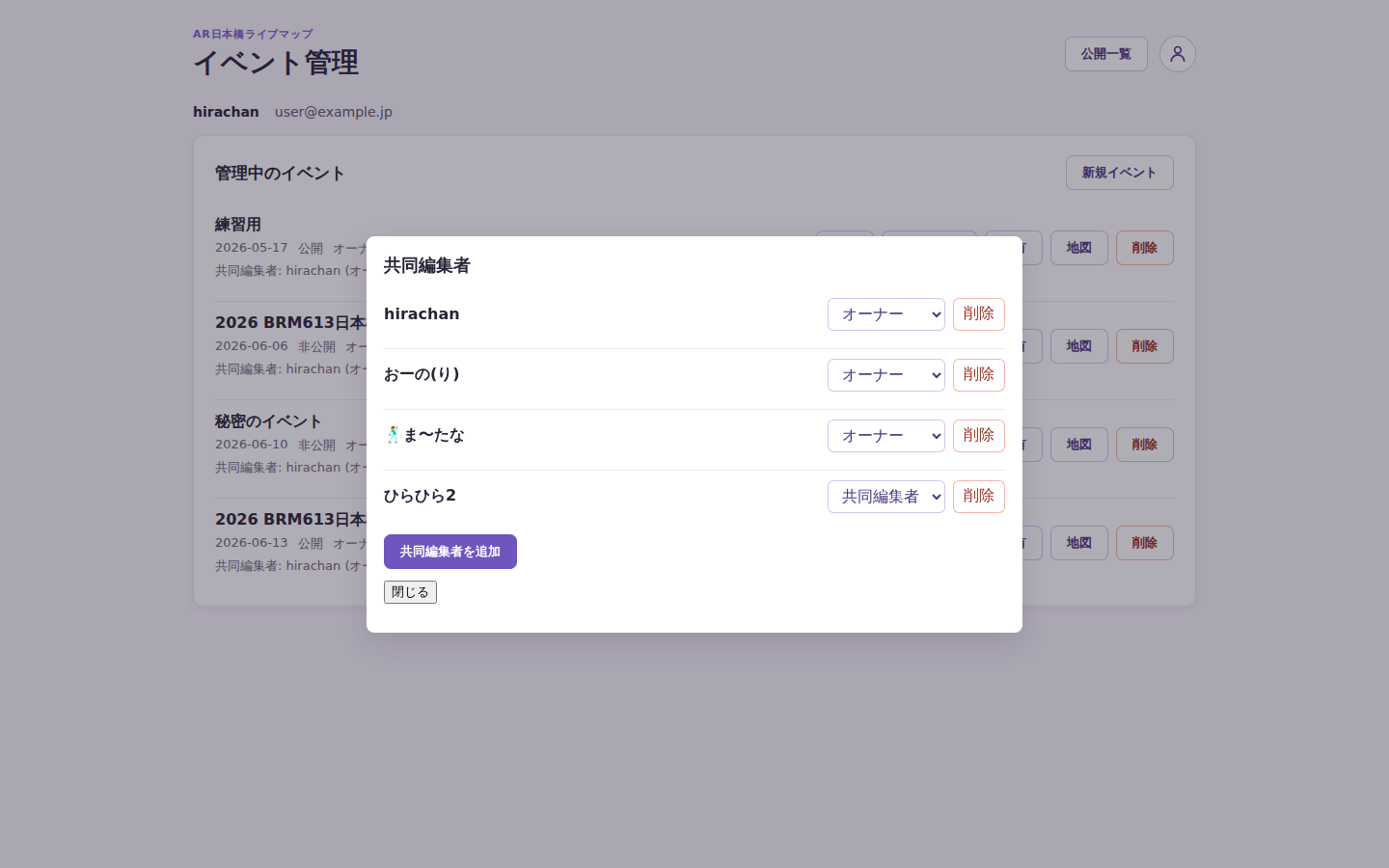Viewport: 1389px width, 868px height.
Task: Click the 秘密のイベント title
Action: 268,421
